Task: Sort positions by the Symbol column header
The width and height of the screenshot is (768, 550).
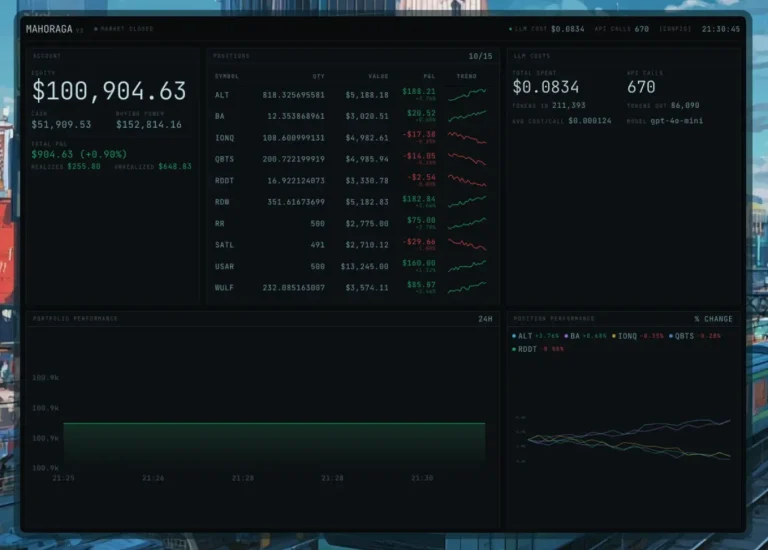Action: click(227, 76)
